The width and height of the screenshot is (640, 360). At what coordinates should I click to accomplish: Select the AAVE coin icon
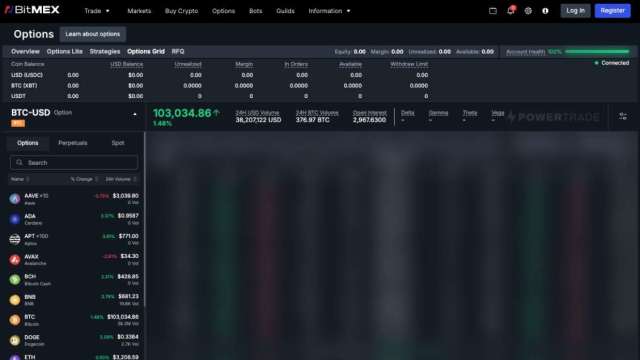tap(15, 199)
